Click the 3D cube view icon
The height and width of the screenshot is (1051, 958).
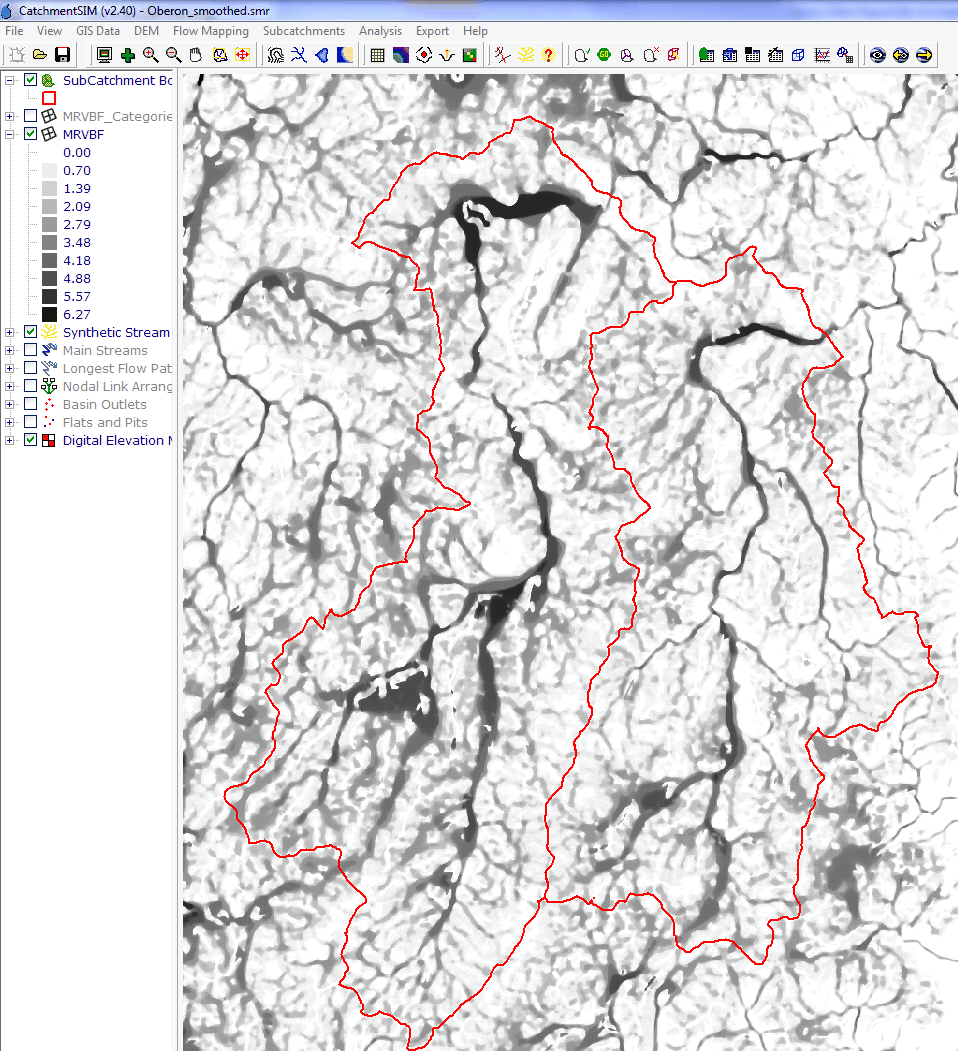click(x=798, y=55)
